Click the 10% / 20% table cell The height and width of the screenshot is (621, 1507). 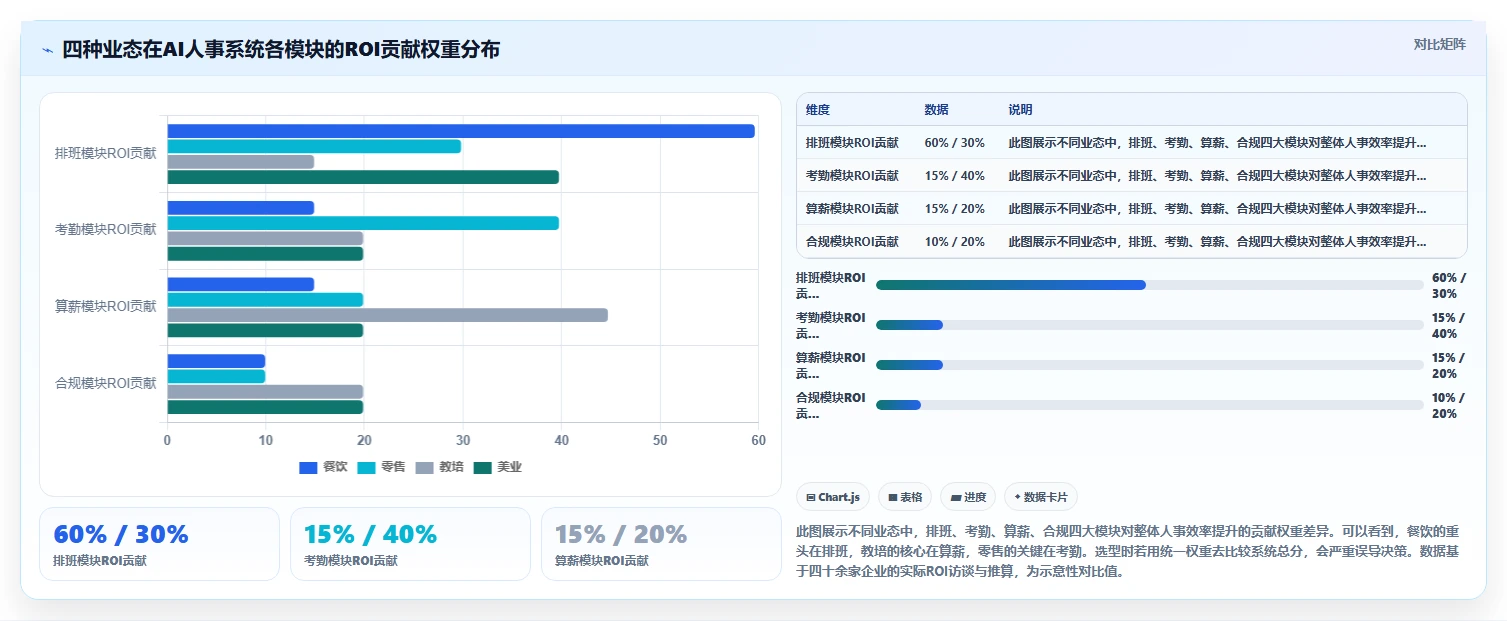(955, 242)
